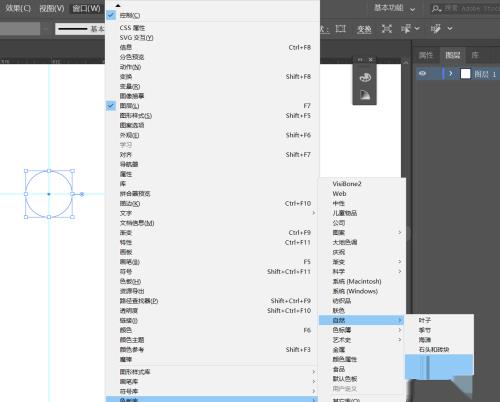Expand the 渐变 swatch library submenu

coord(362,262)
